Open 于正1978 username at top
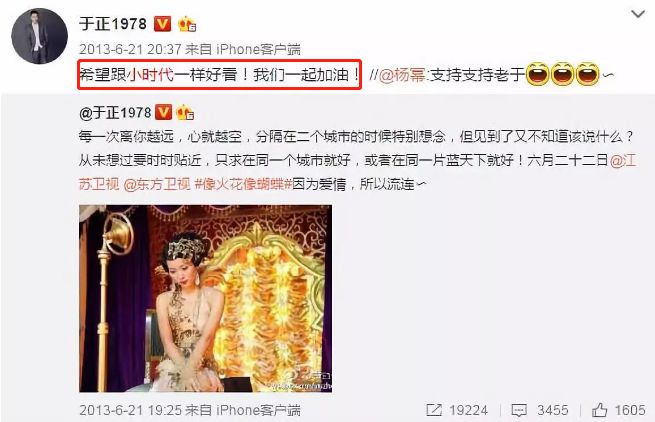655x422 pixels. pyautogui.click(x=113, y=24)
